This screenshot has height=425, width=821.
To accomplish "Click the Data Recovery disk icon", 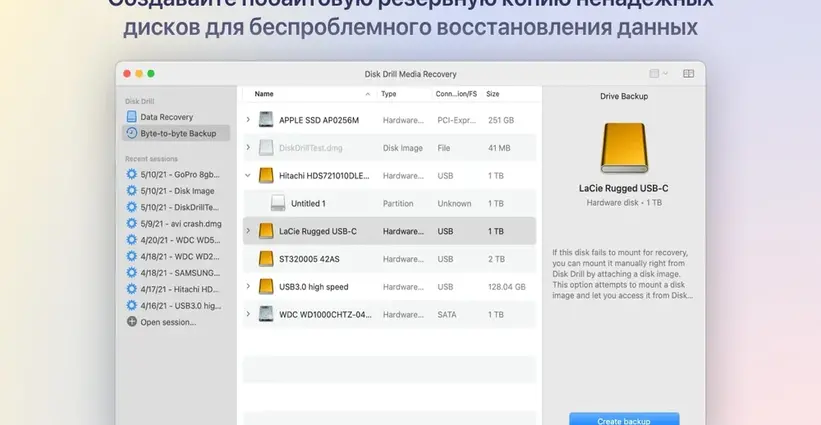I will 131,116.
